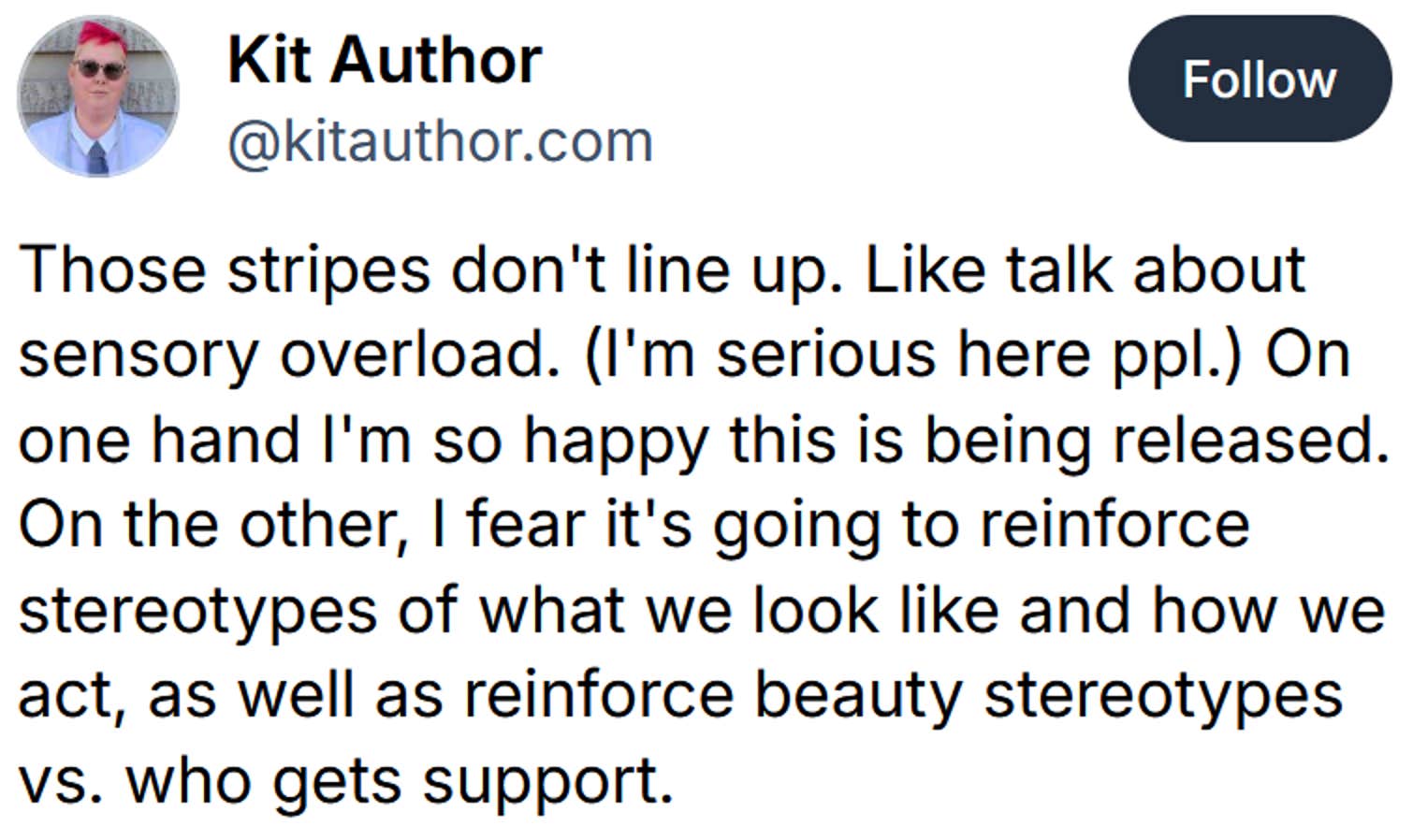Click the words "sensory overload" in the post
The image size is (1413, 840).
pyautogui.click(x=283, y=355)
